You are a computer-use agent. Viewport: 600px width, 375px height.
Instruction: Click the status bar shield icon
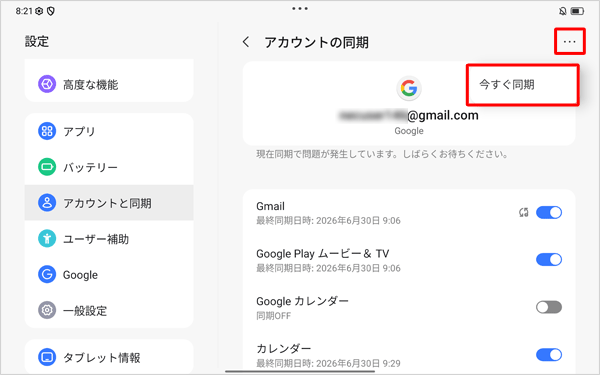51,11
